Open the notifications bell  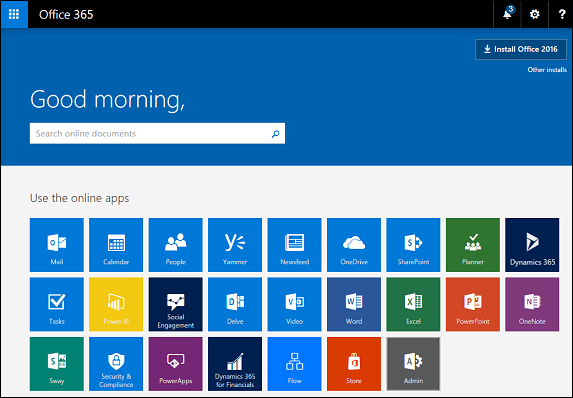(x=507, y=14)
